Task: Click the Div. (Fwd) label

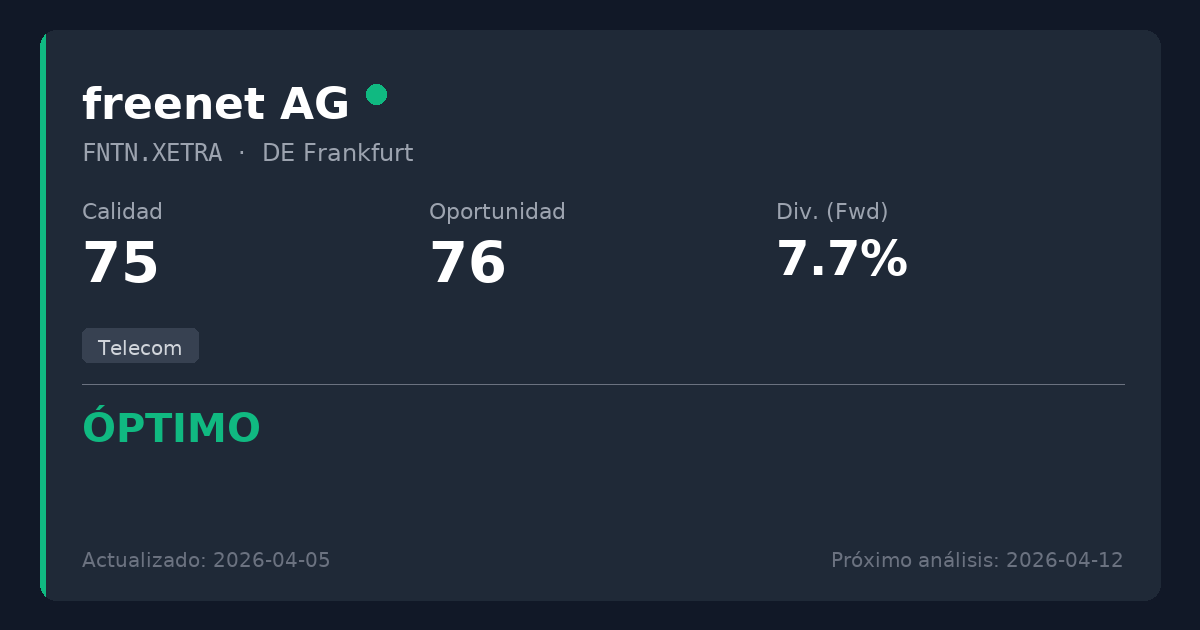Action: (x=832, y=212)
